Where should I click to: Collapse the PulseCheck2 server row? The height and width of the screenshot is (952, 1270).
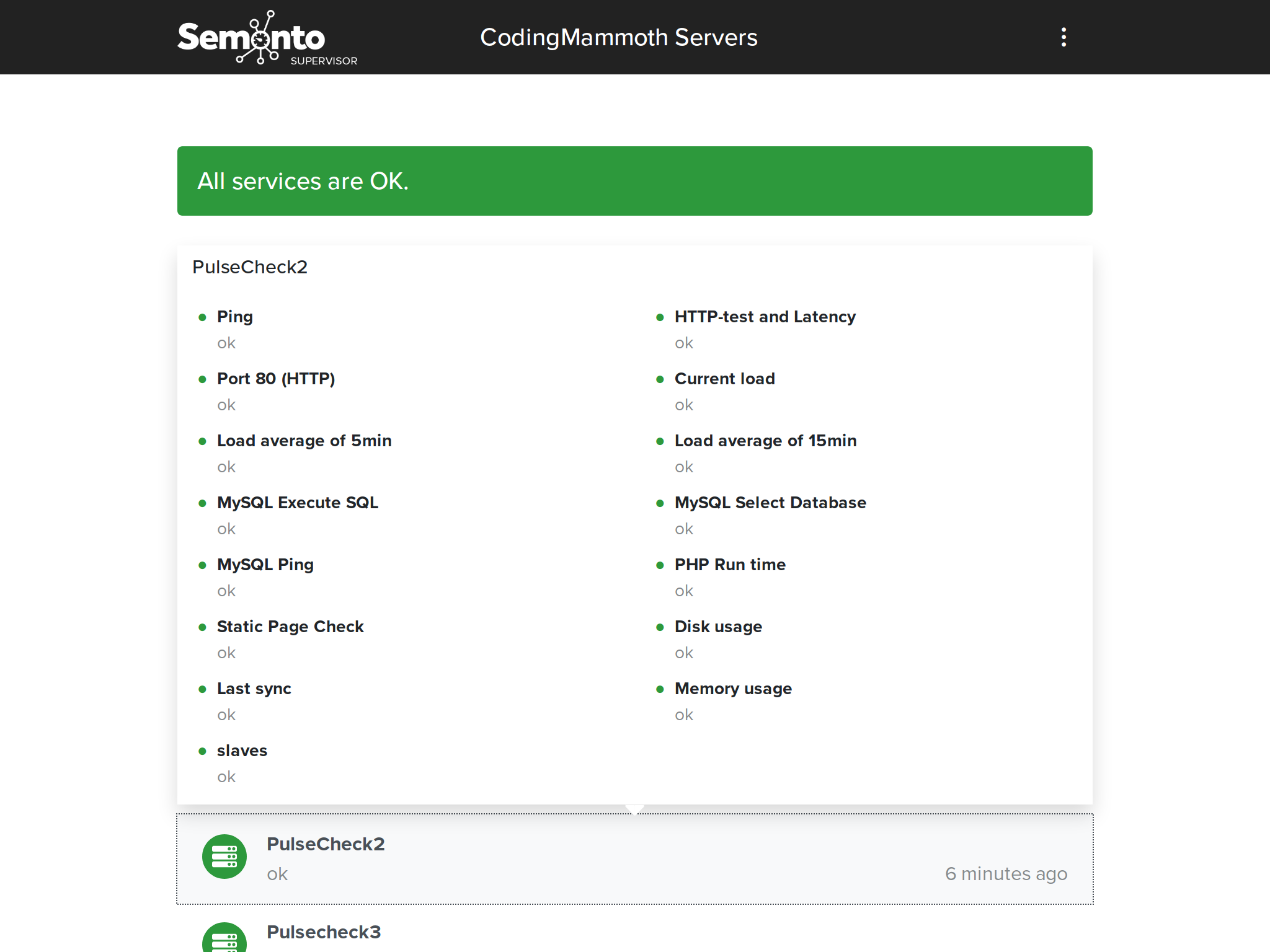(x=635, y=859)
